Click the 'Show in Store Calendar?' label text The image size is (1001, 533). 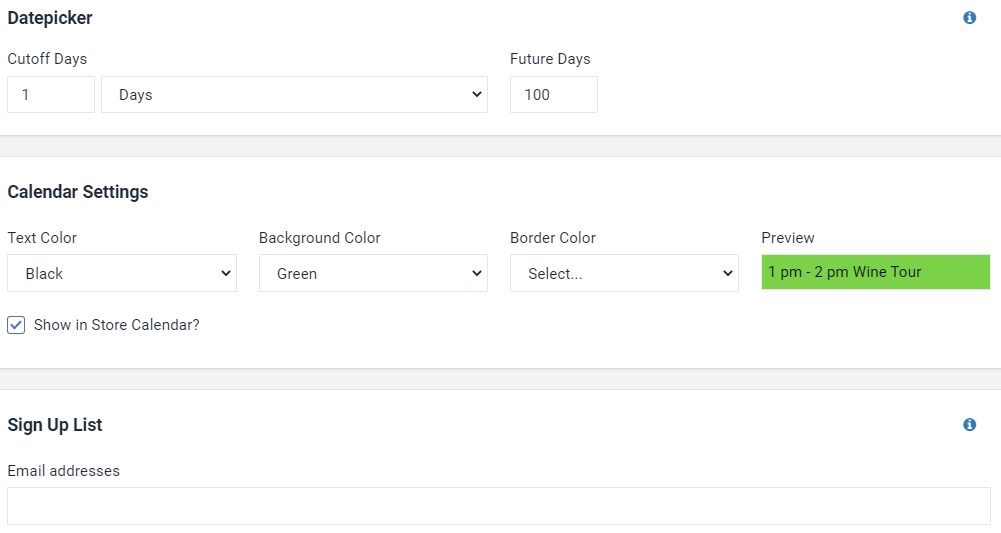point(117,325)
